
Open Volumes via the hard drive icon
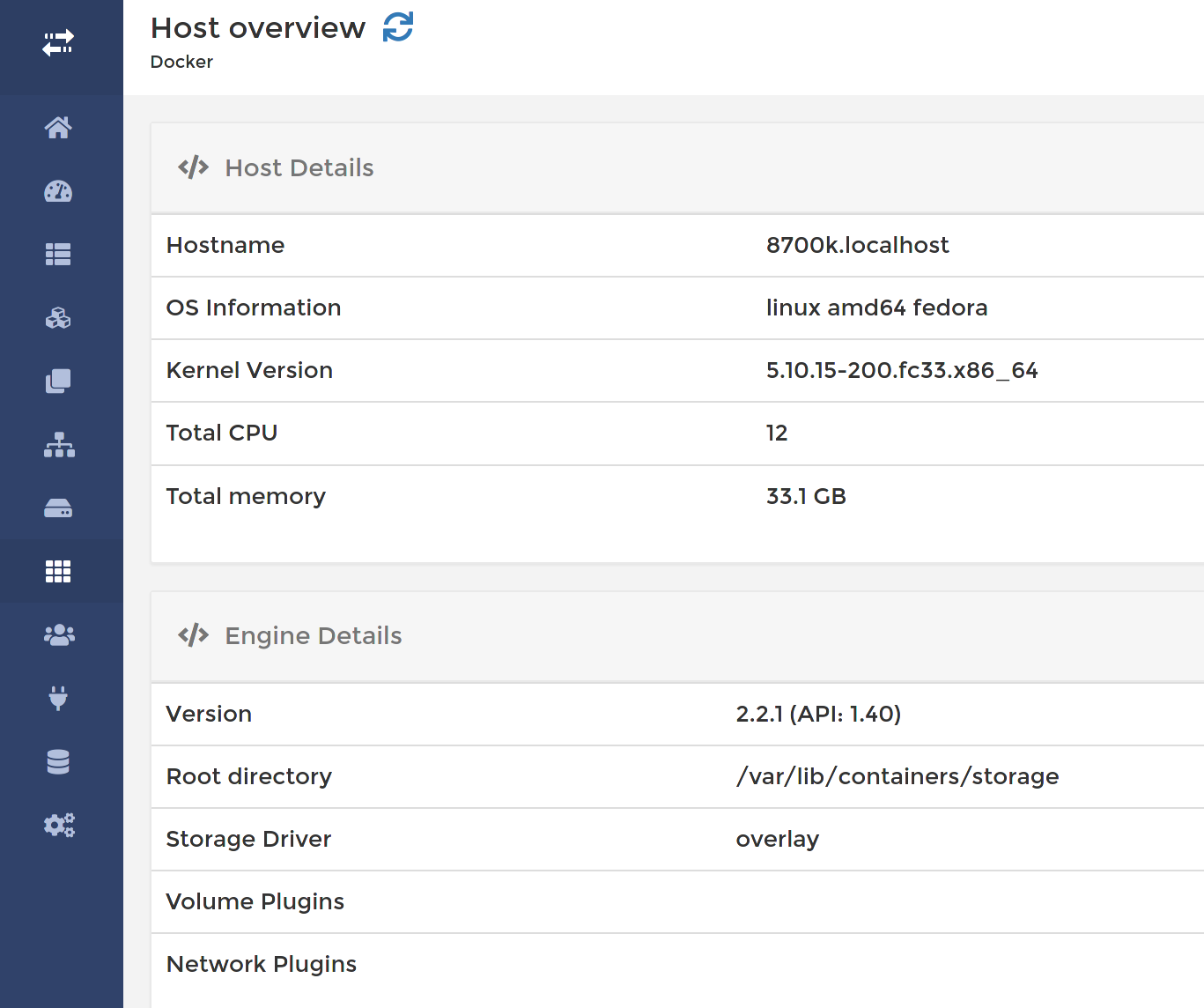tap(58, 508)
